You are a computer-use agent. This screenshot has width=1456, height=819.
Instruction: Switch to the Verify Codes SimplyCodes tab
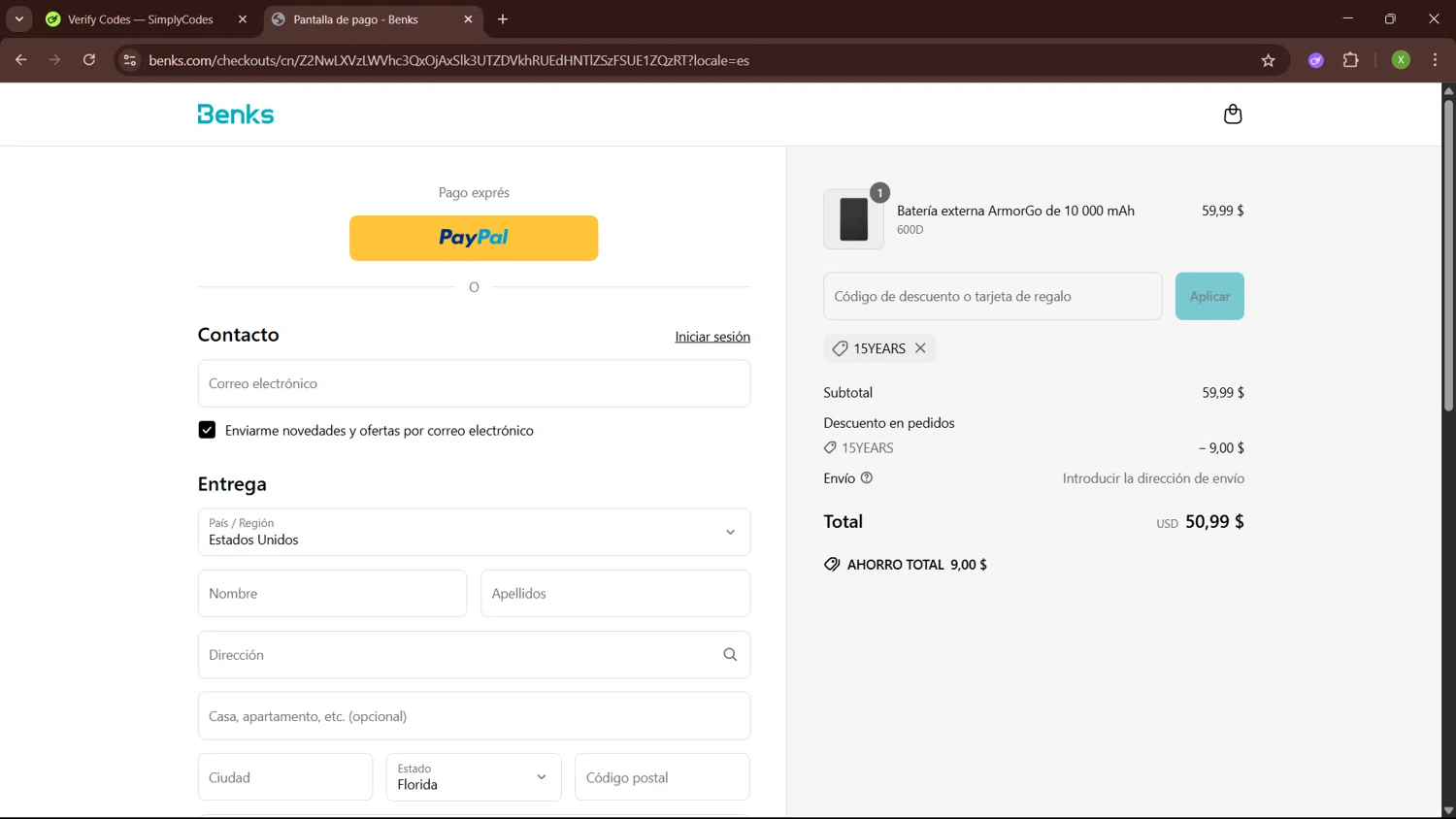tap(141, 19)
